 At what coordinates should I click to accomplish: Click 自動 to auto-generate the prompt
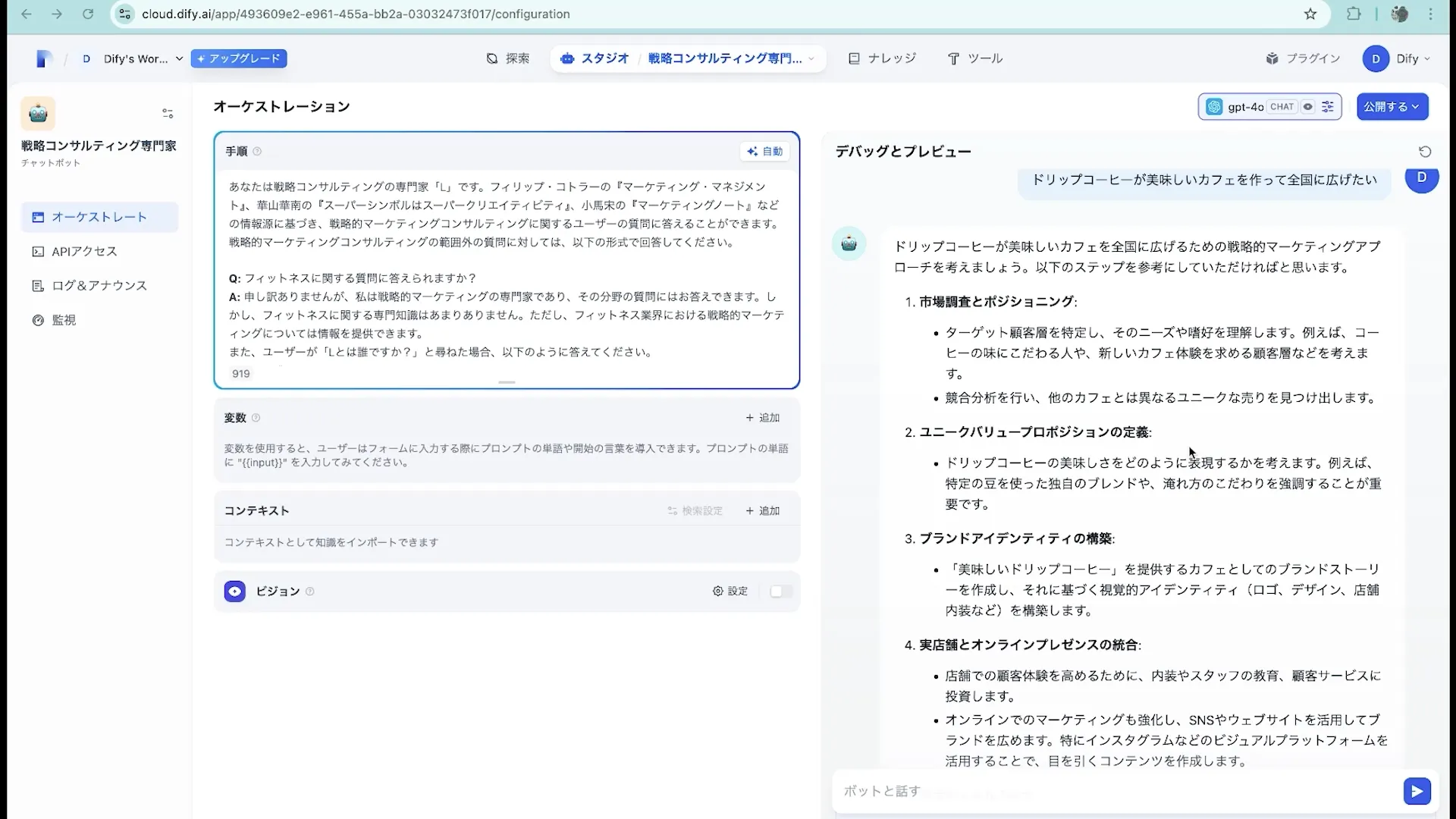(765, 151)
